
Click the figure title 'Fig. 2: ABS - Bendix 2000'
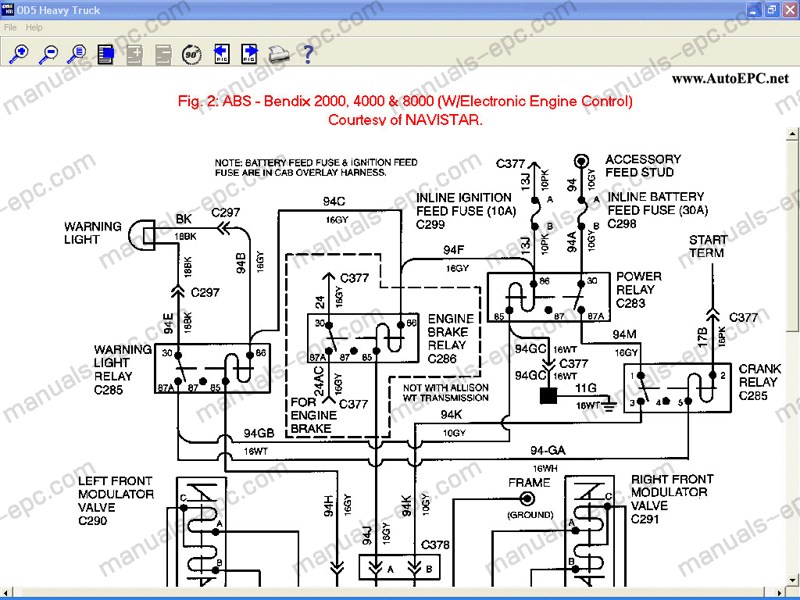click(x=405, y=101)
